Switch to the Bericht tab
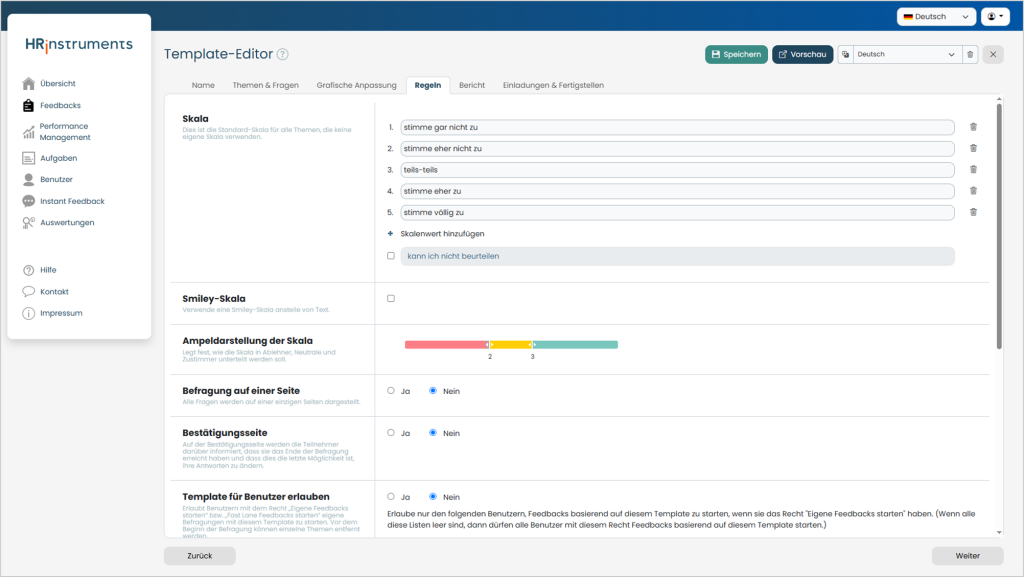The image size is (1024, 577). [472, 85]
